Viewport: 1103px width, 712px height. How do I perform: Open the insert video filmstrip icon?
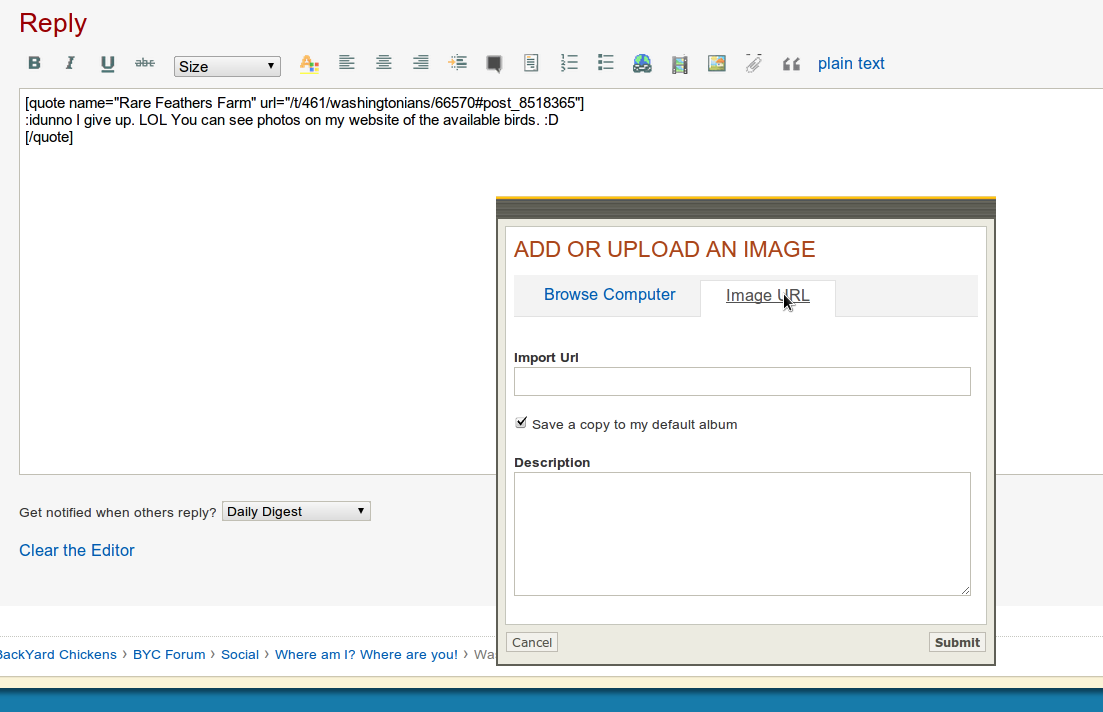(x=680, y=64)
